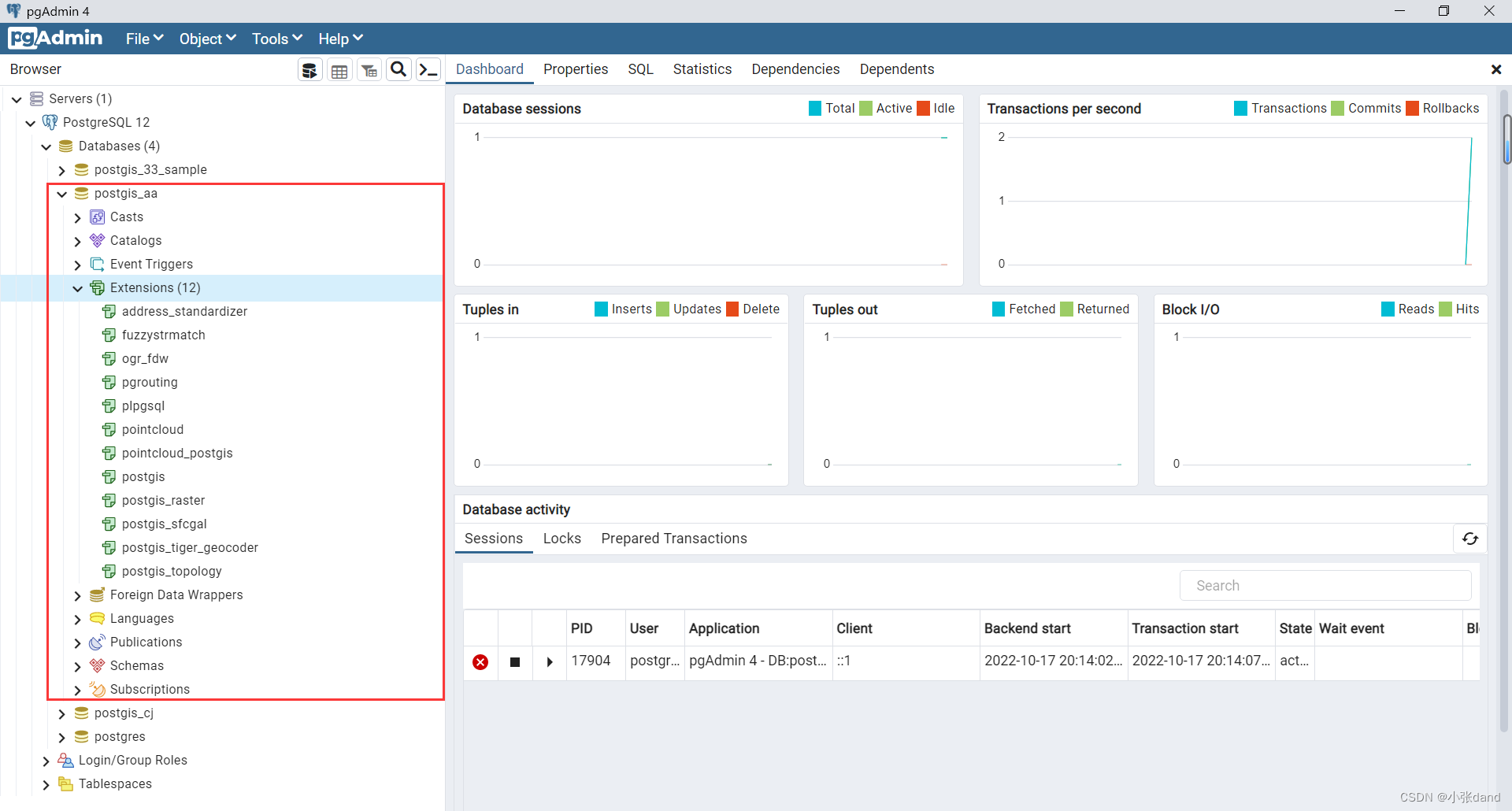
Task: Click the Publications node icon
Action: coord(98,643)
